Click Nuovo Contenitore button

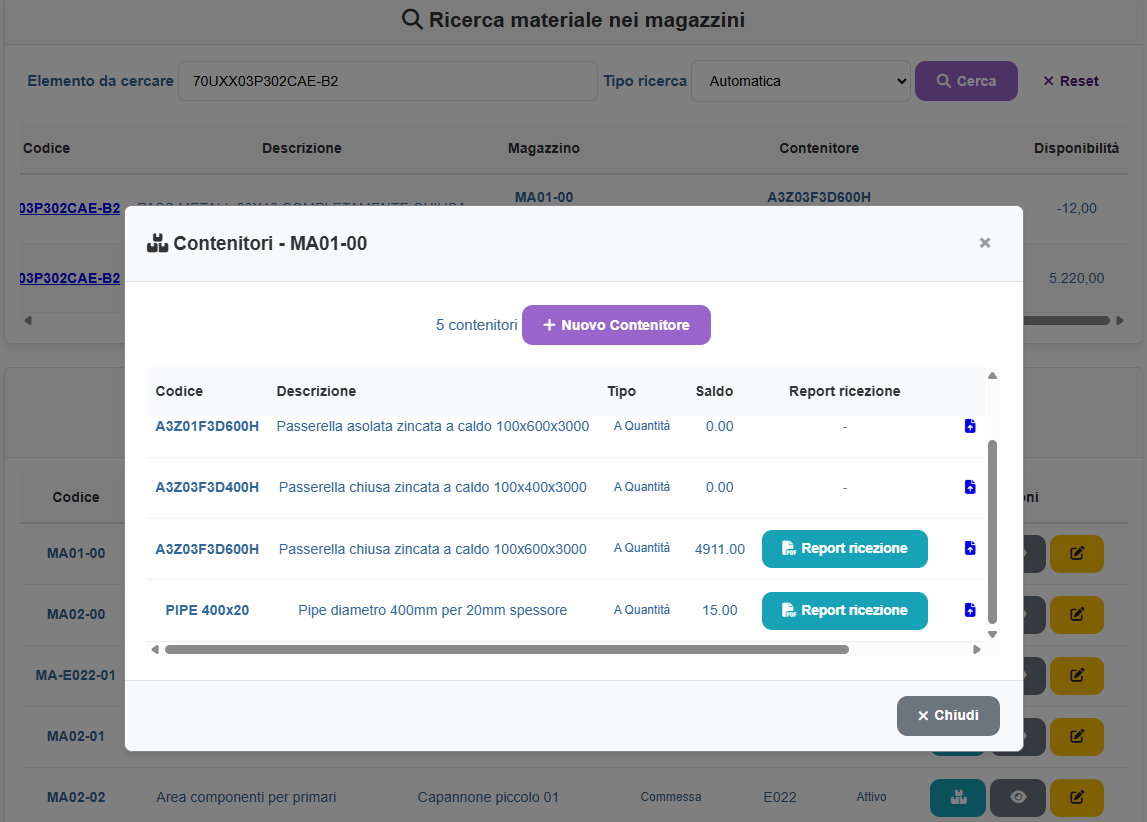point(617,325)
